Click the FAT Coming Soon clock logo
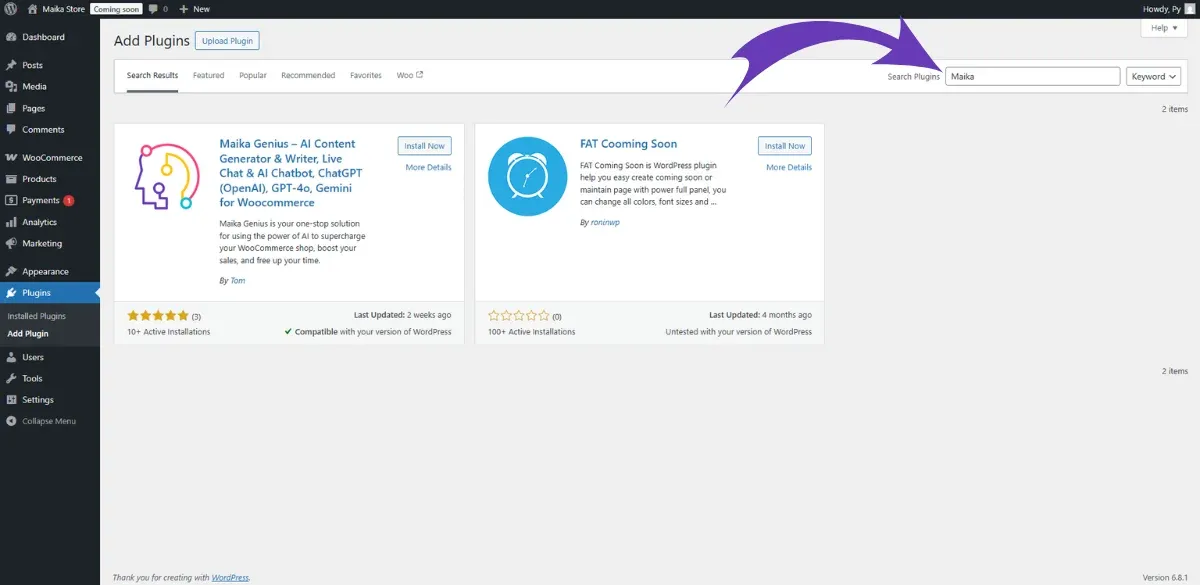 [x=527, y=176]
